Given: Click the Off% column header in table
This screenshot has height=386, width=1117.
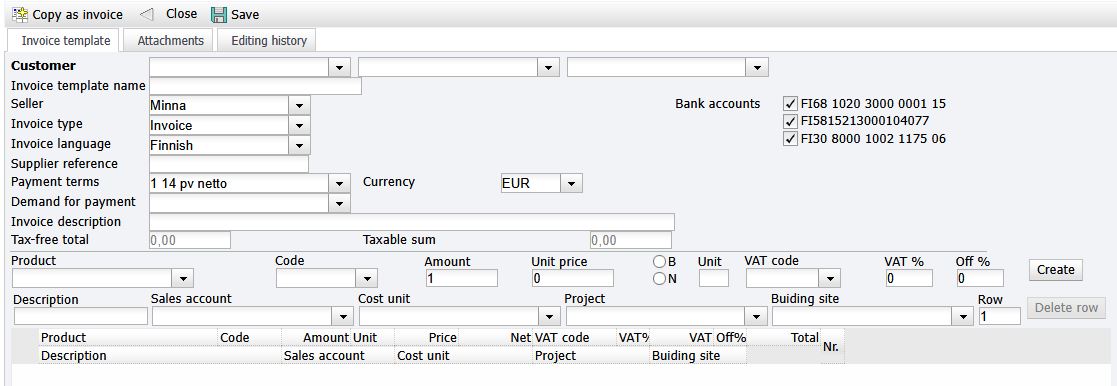Looking at the screenshot, I should [730, 338].
